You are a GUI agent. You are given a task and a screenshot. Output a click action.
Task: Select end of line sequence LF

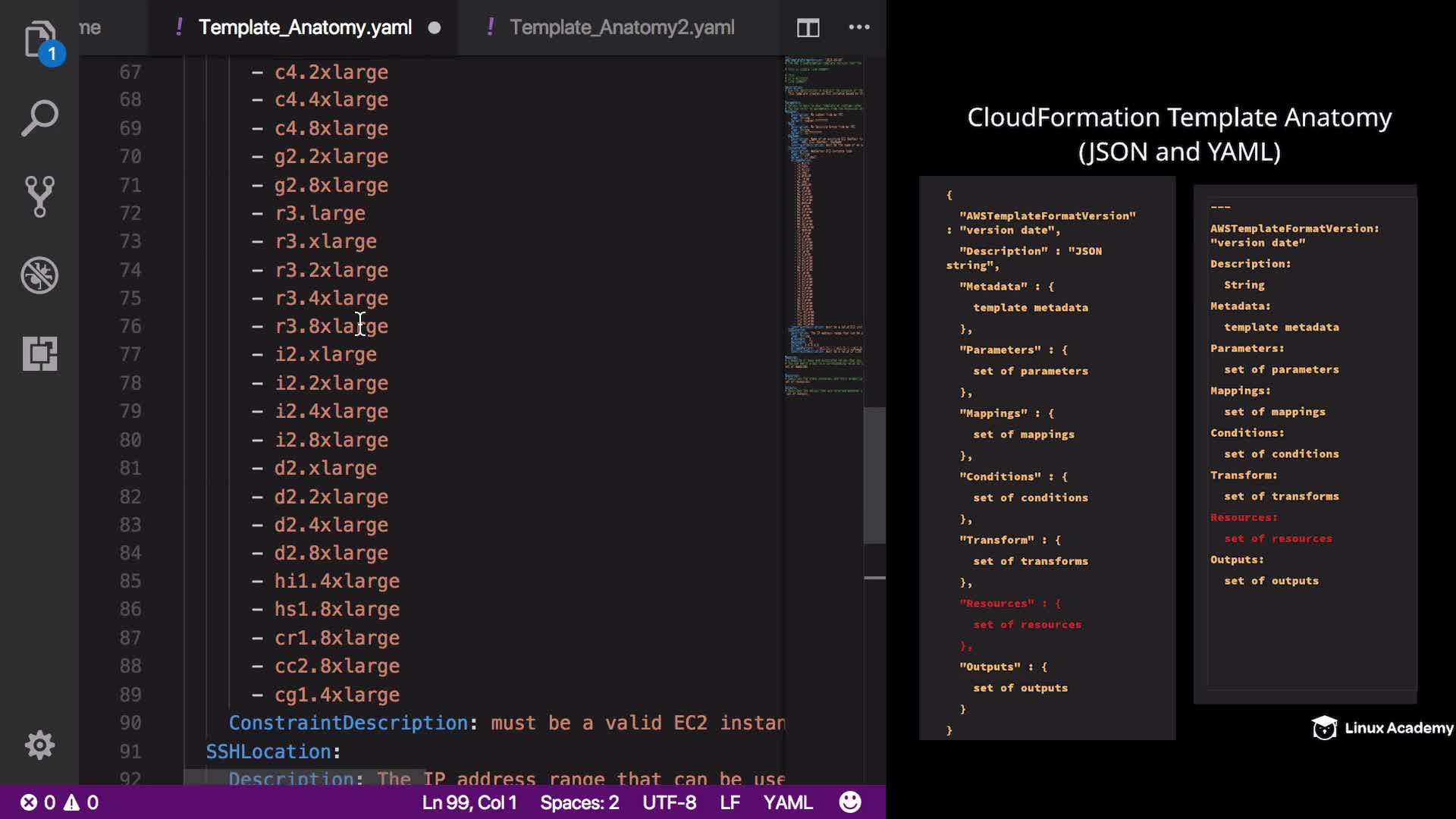[x=730, y=802]
